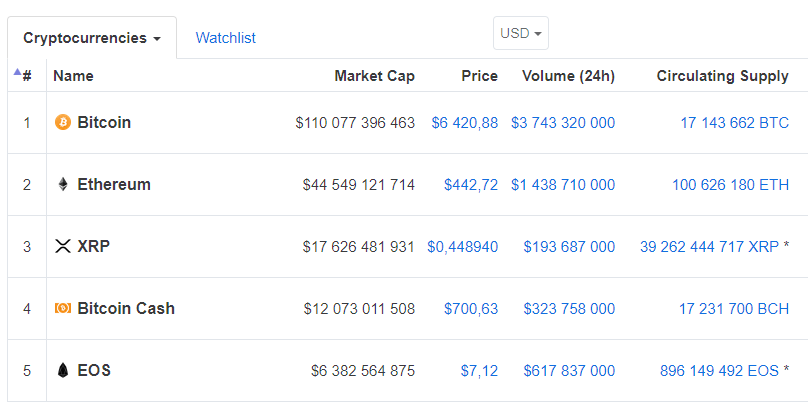
Task: Sort by Circulating Supply header
Action: coord(722,76)
